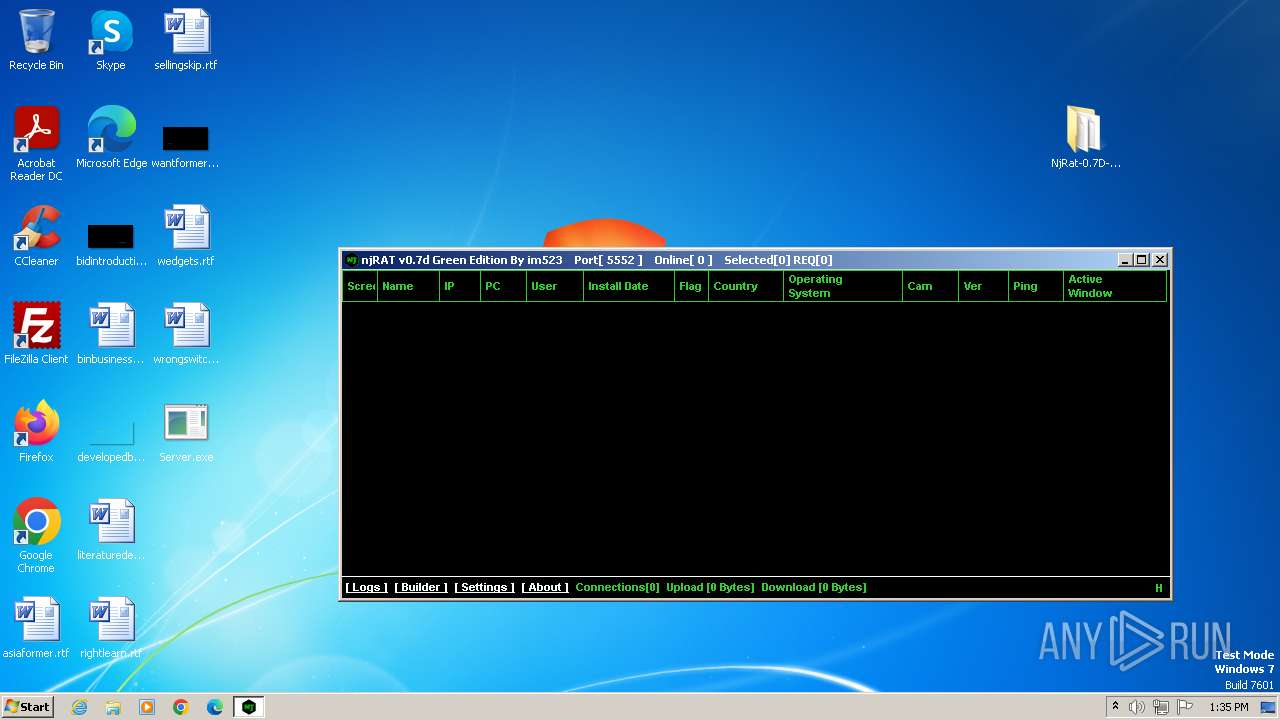Click the green H in njRAT status bar
Viewport: 1280px width, 720px height.
click(1159, 589)
